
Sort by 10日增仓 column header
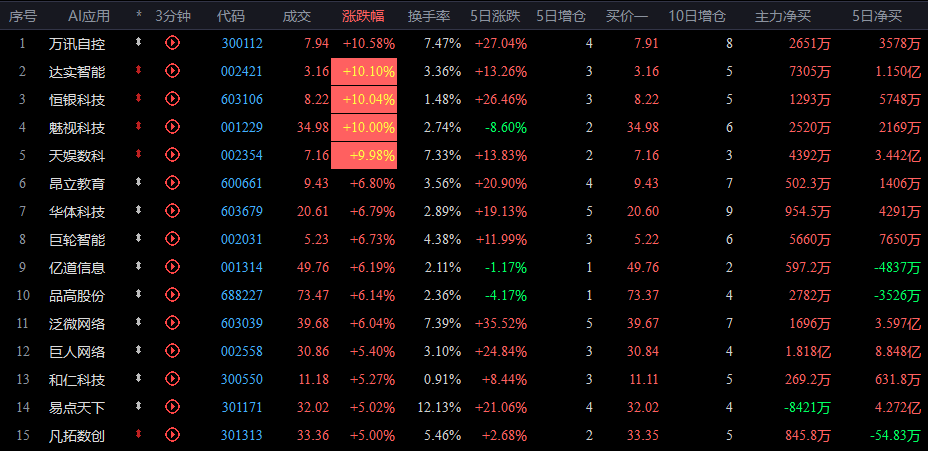tap(697, 16)
